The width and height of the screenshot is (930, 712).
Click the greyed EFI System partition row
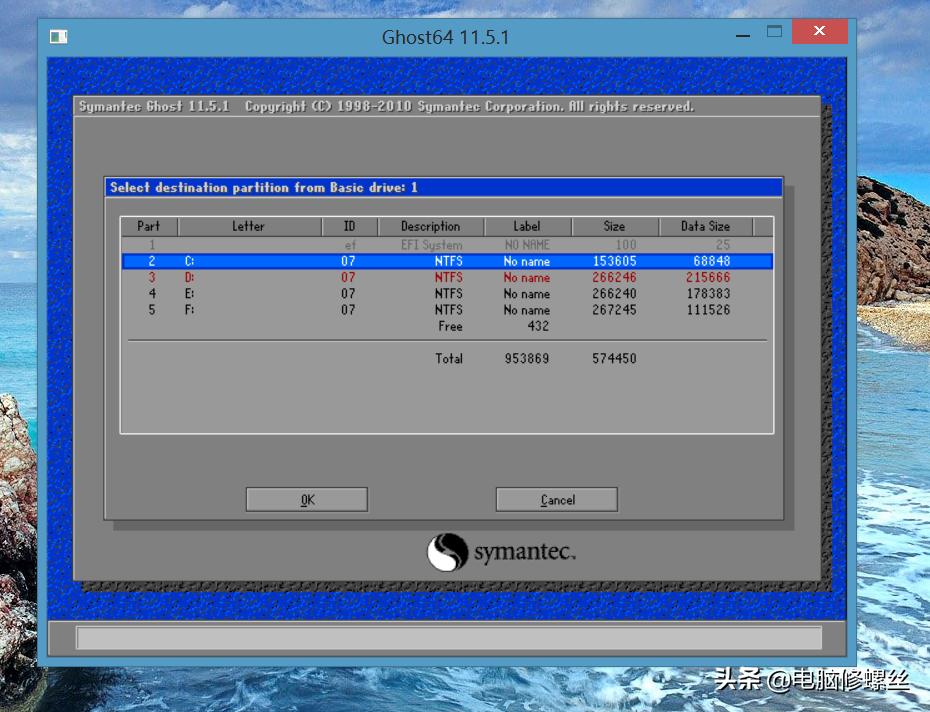click(446, 245)
